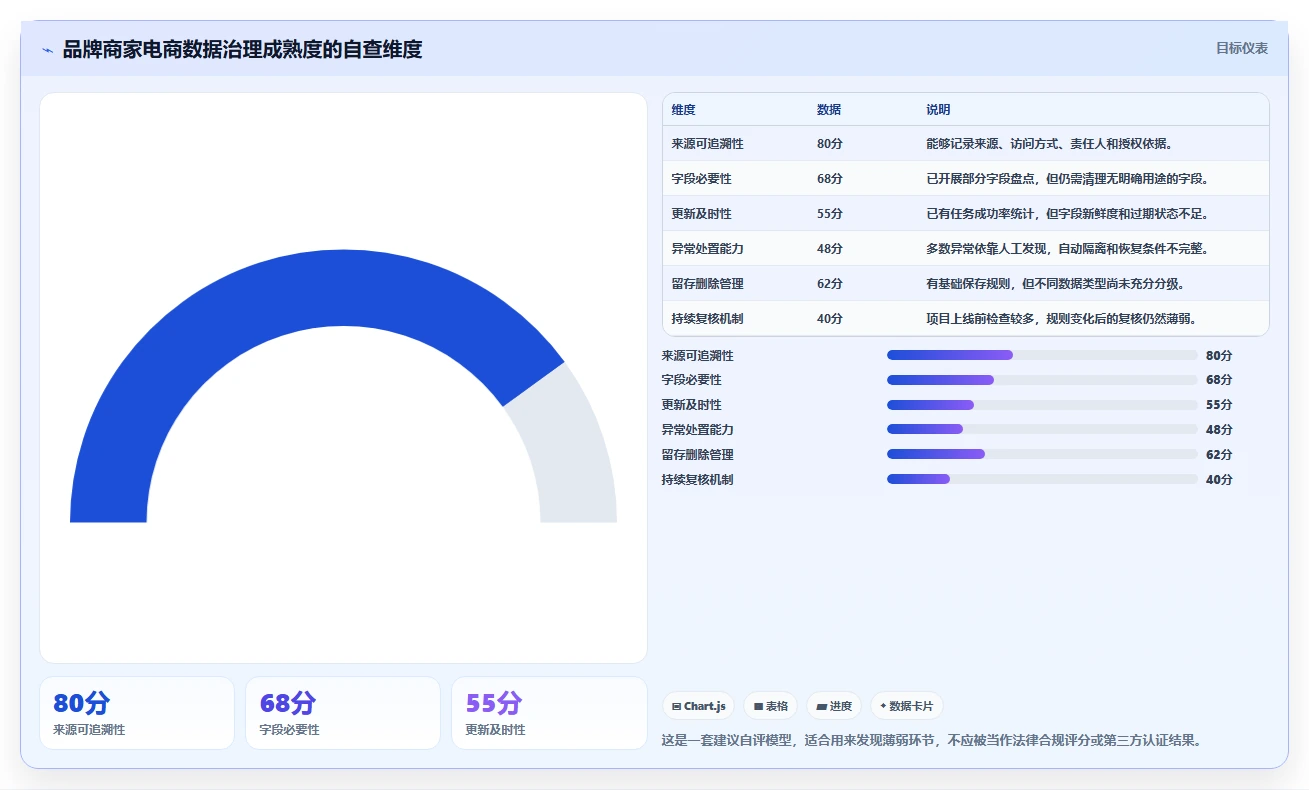Image resolution: width=1309 pixels, height=790 pixels.
Task: Click the 55分 value in the table
Action: point(830,214)
